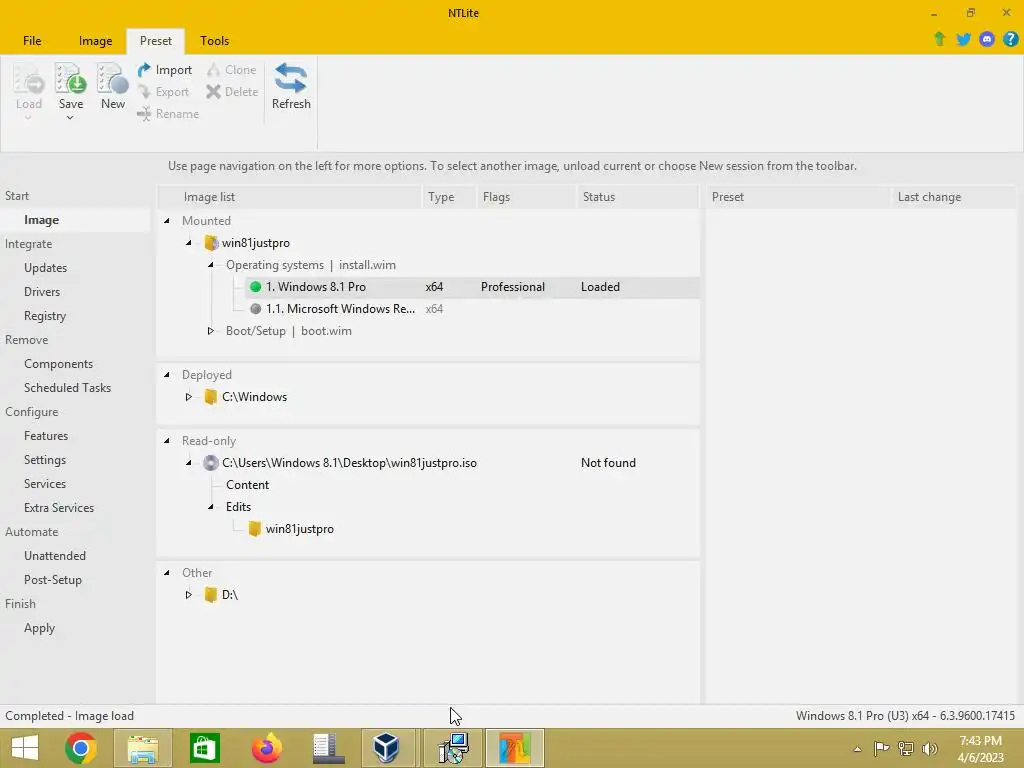Open the Components page

click(58, 364)
